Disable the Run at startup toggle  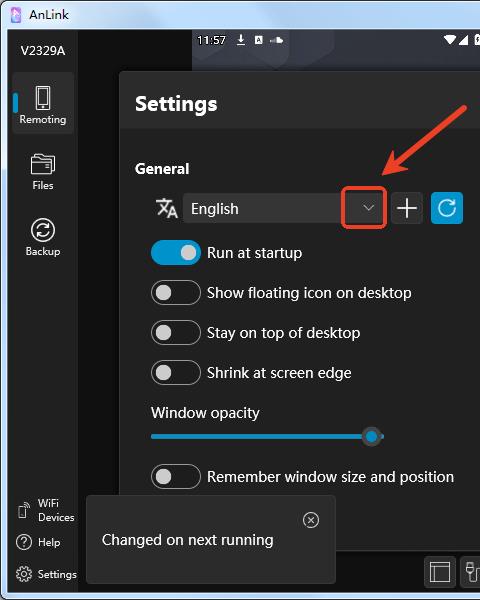176,253
